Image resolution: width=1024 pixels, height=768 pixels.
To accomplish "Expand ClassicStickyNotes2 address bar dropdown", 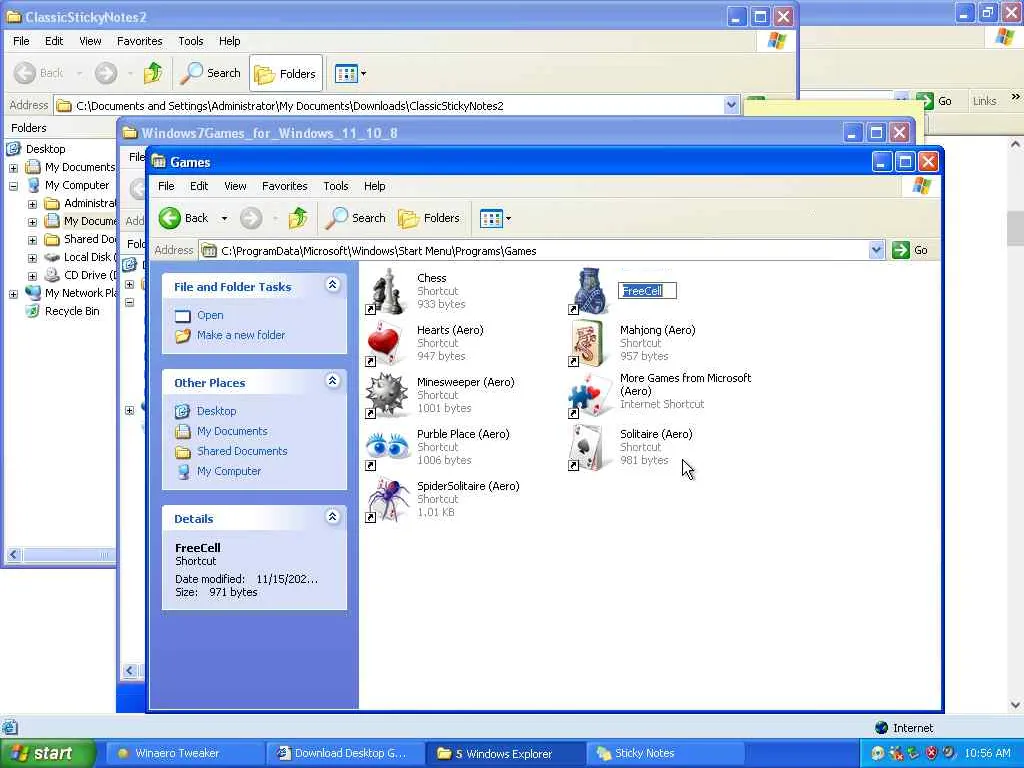I will (x=731, y=105).
